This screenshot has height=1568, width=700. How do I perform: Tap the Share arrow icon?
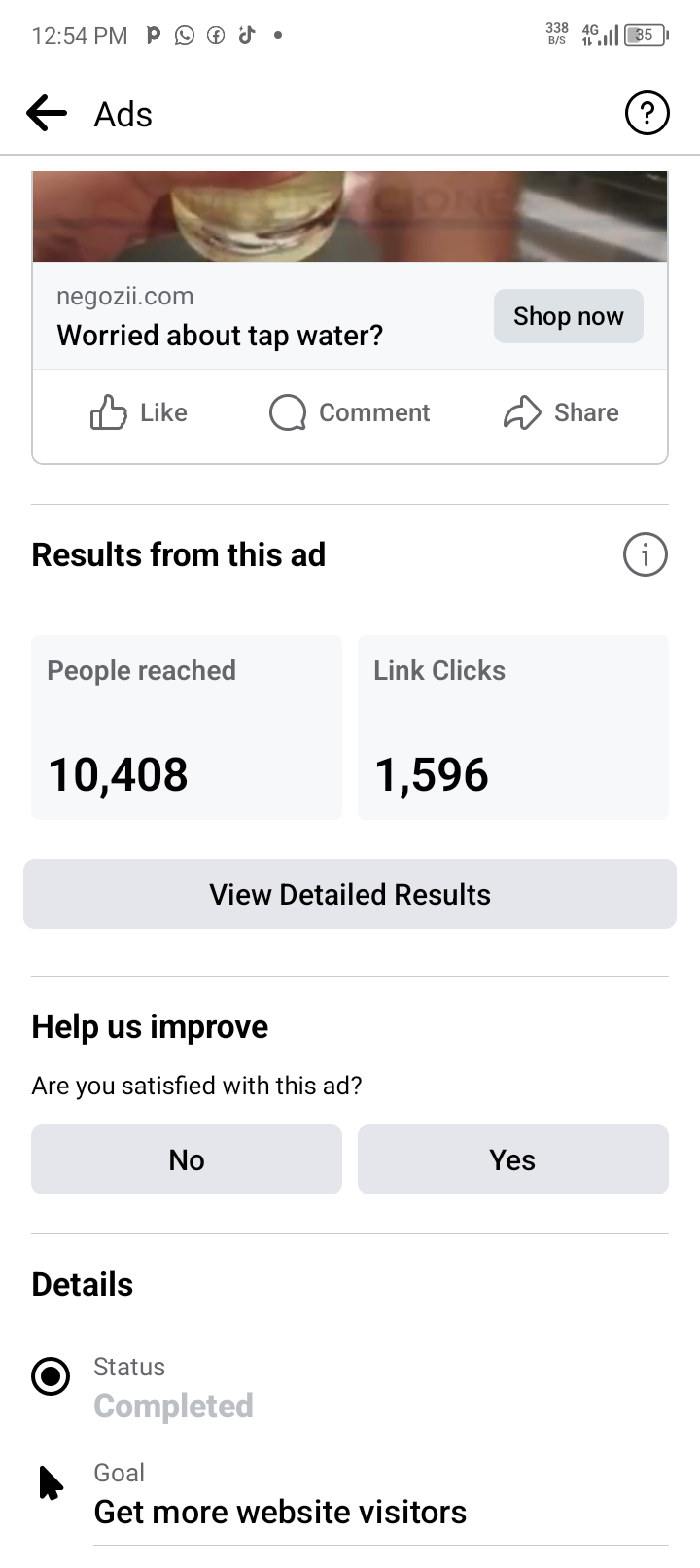click(x=522, y=412)
